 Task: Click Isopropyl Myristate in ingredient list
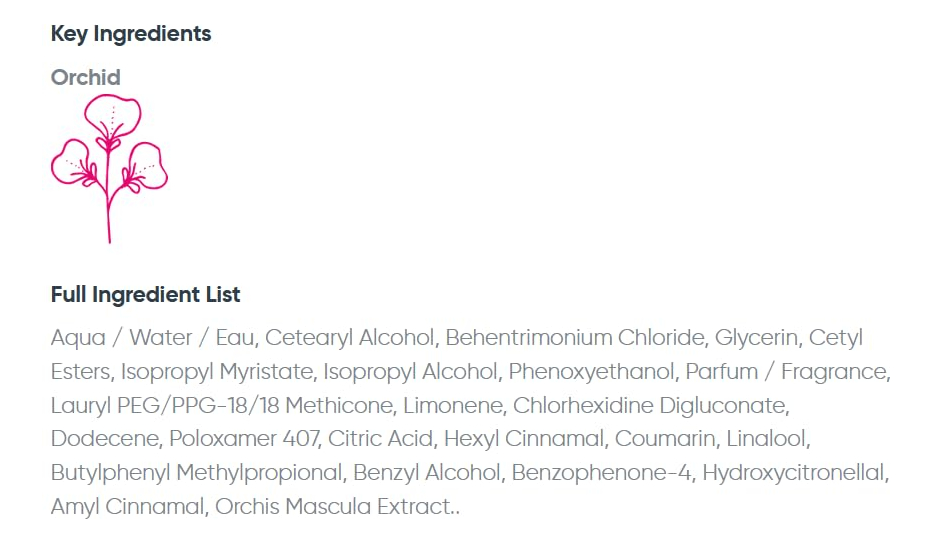click(x=216, y=372)
